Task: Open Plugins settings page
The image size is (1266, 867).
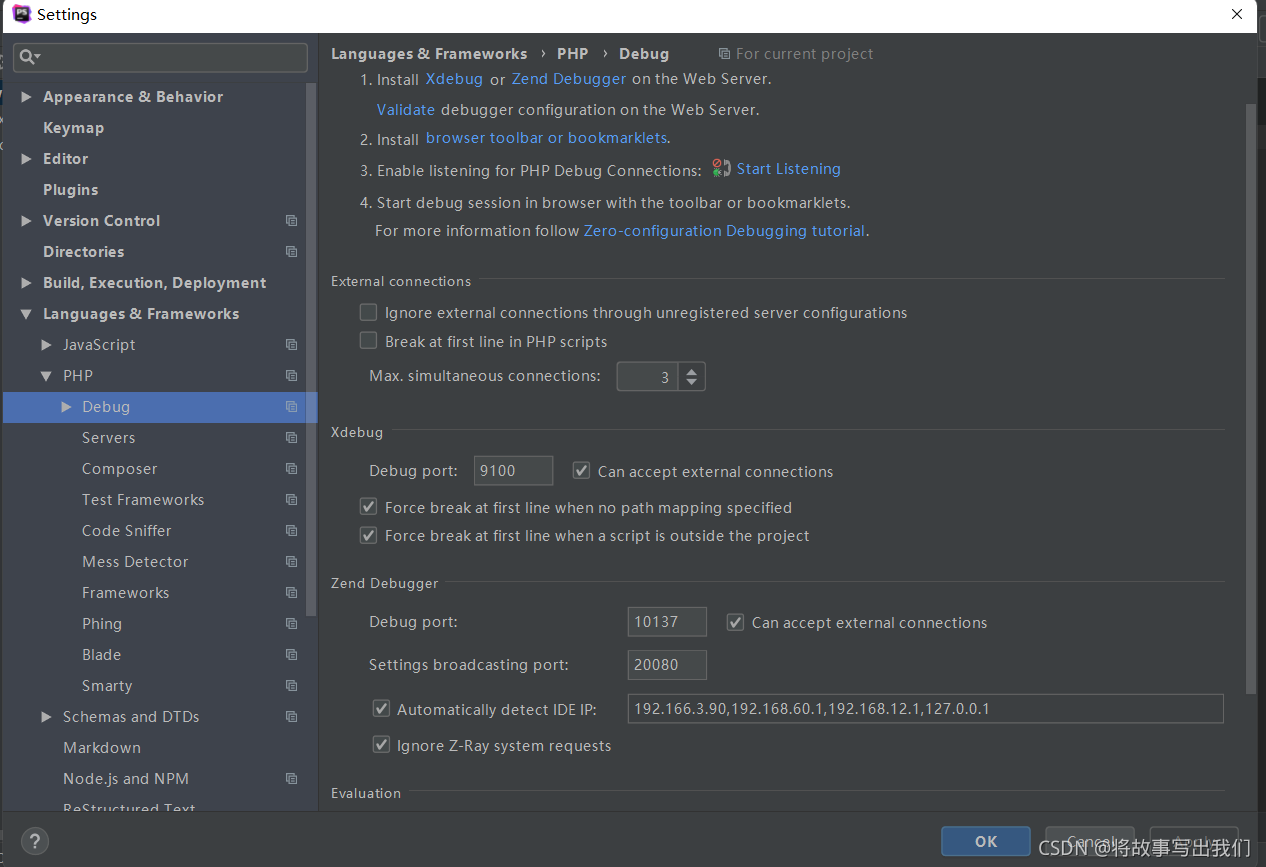Action: click(70, 190)
